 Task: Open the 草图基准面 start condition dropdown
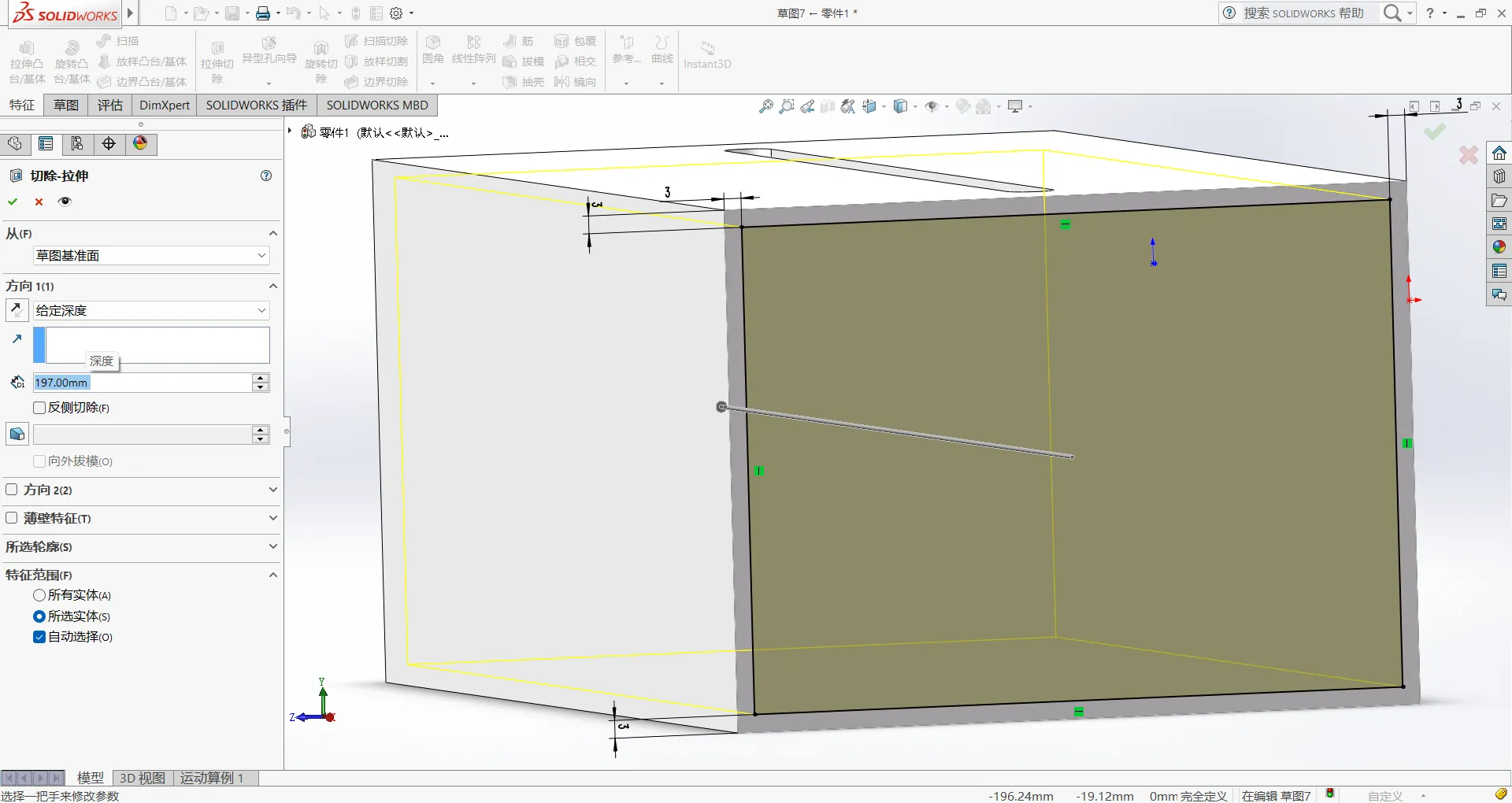[151, 255]
